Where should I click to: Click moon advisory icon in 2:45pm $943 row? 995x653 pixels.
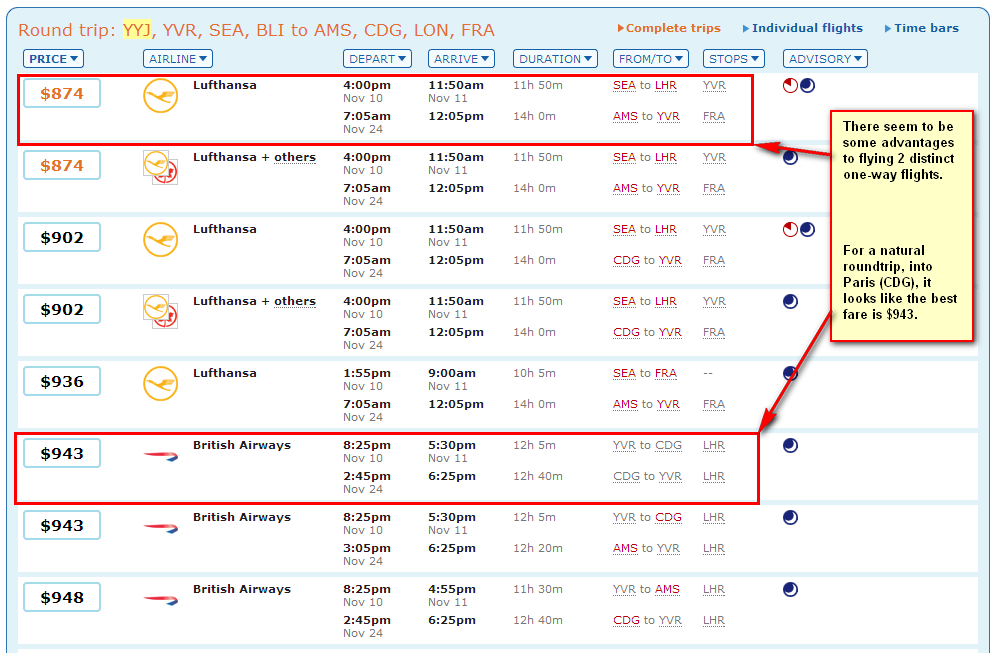tap(790, 445)
